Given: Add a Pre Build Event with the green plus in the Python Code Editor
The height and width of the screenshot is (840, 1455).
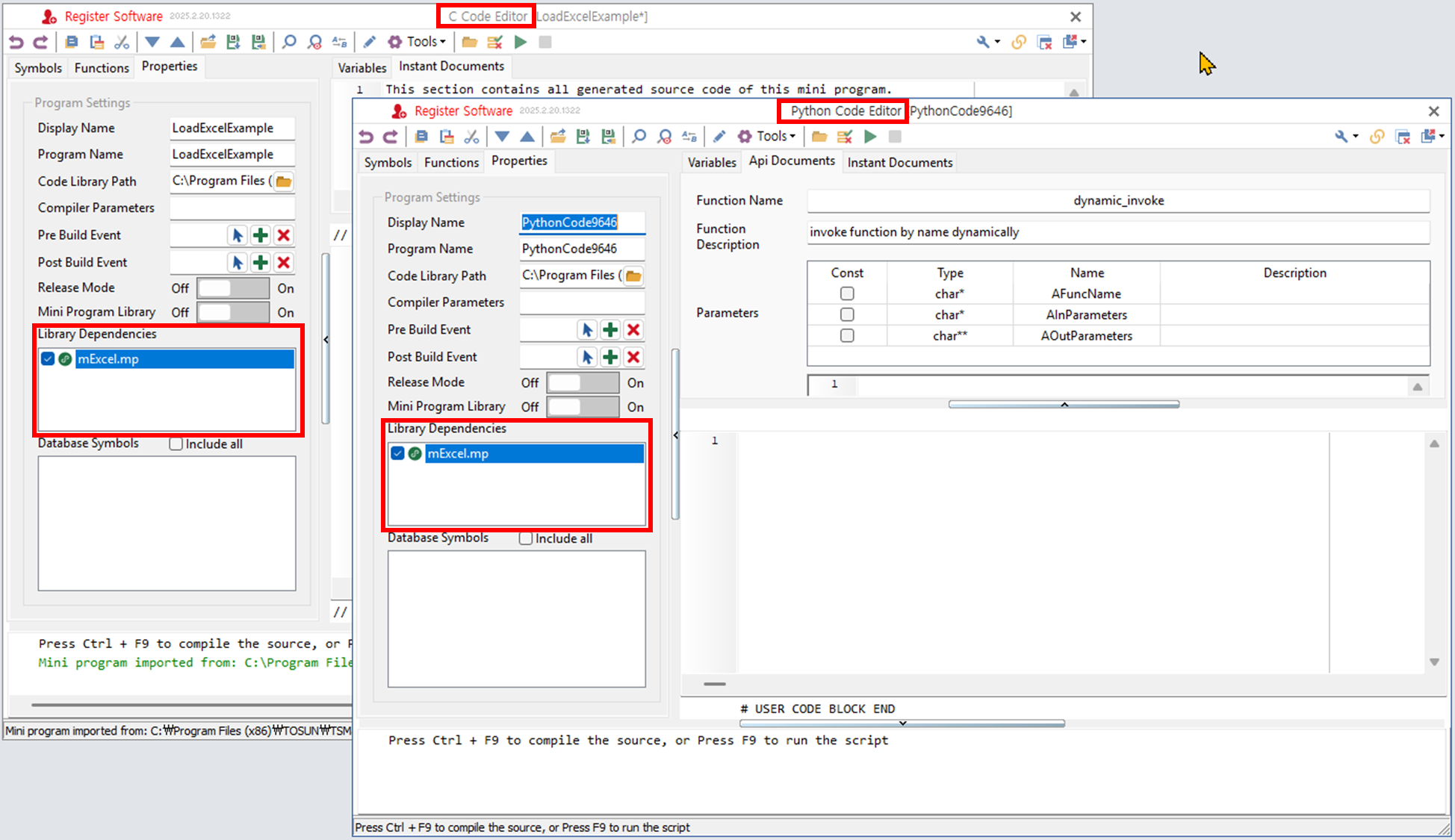Looking at the screenshot, I should 610,330.
